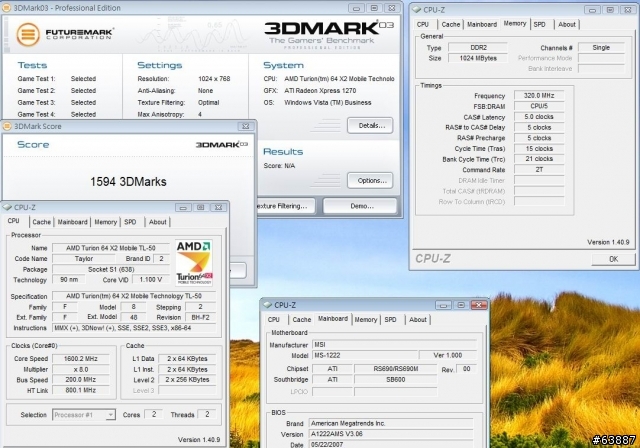Close the 3DMark Score window
Viewport: 640px width, 448px height.
click(x=245, y=126)
